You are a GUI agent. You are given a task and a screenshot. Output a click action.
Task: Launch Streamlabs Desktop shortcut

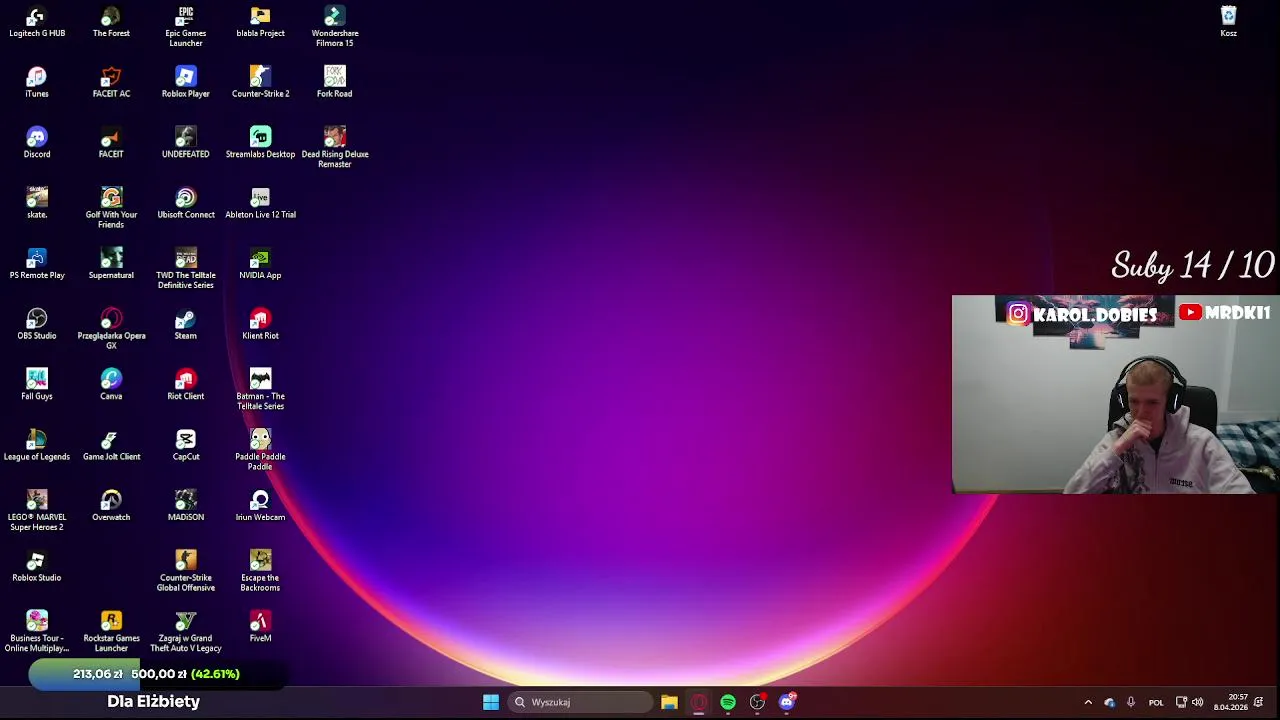tap(260, 143)
